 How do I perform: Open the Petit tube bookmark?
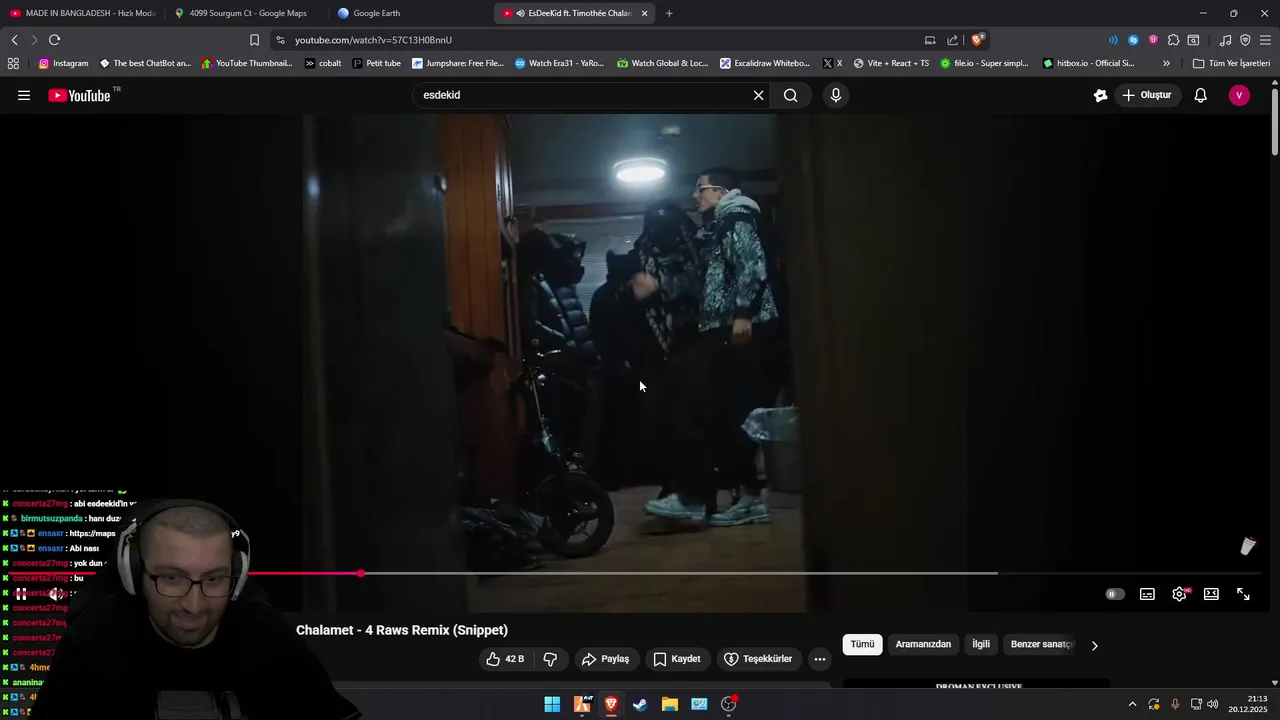(376, 63)
